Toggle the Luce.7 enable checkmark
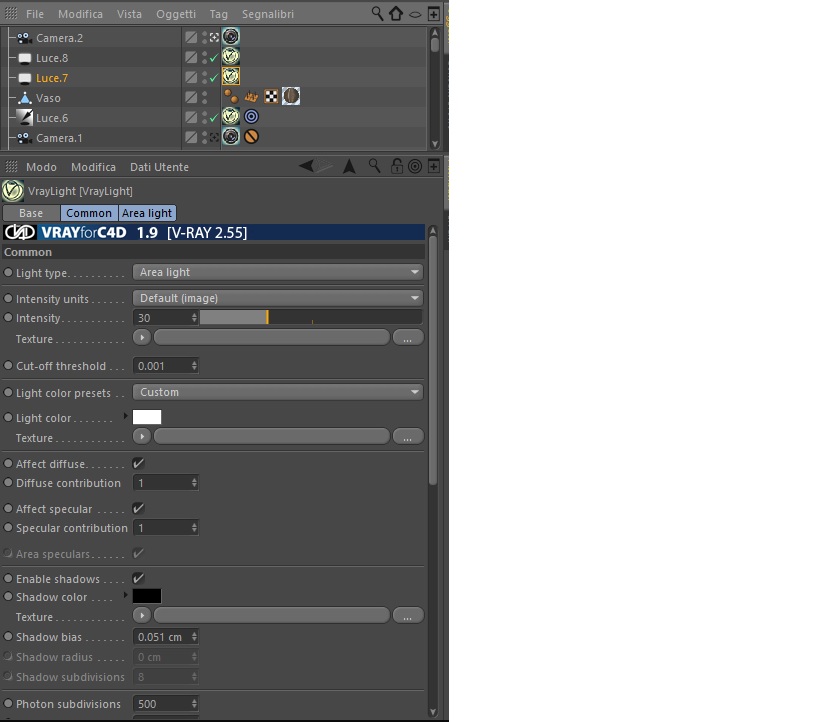This screenshot has width=819, height=722. [x=214, y=78]
